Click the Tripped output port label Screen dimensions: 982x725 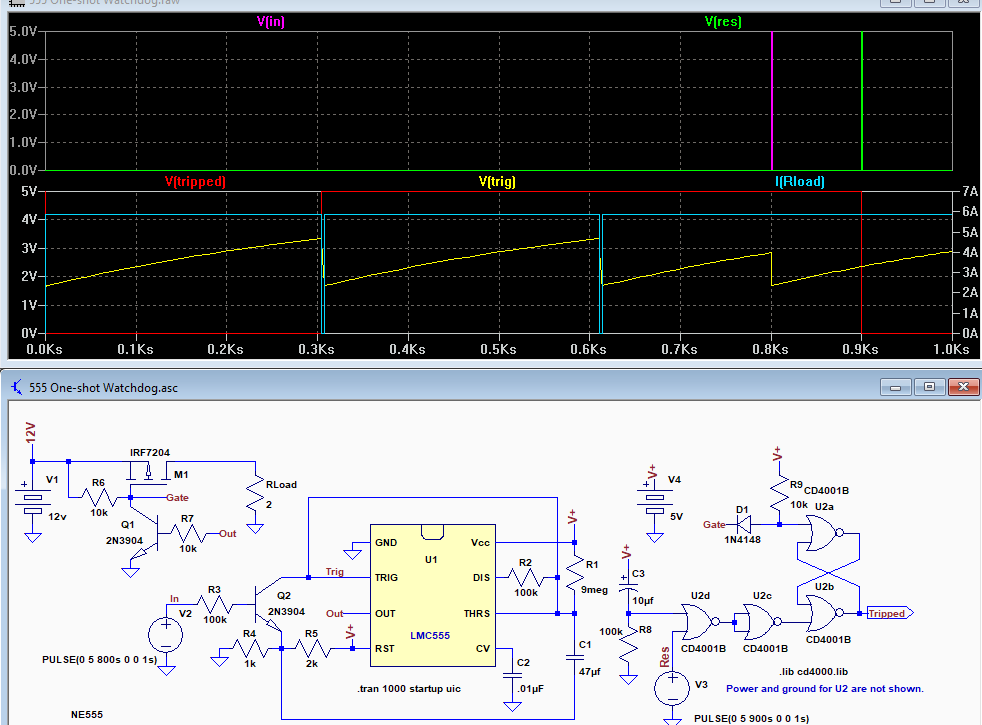coord(889,613)
